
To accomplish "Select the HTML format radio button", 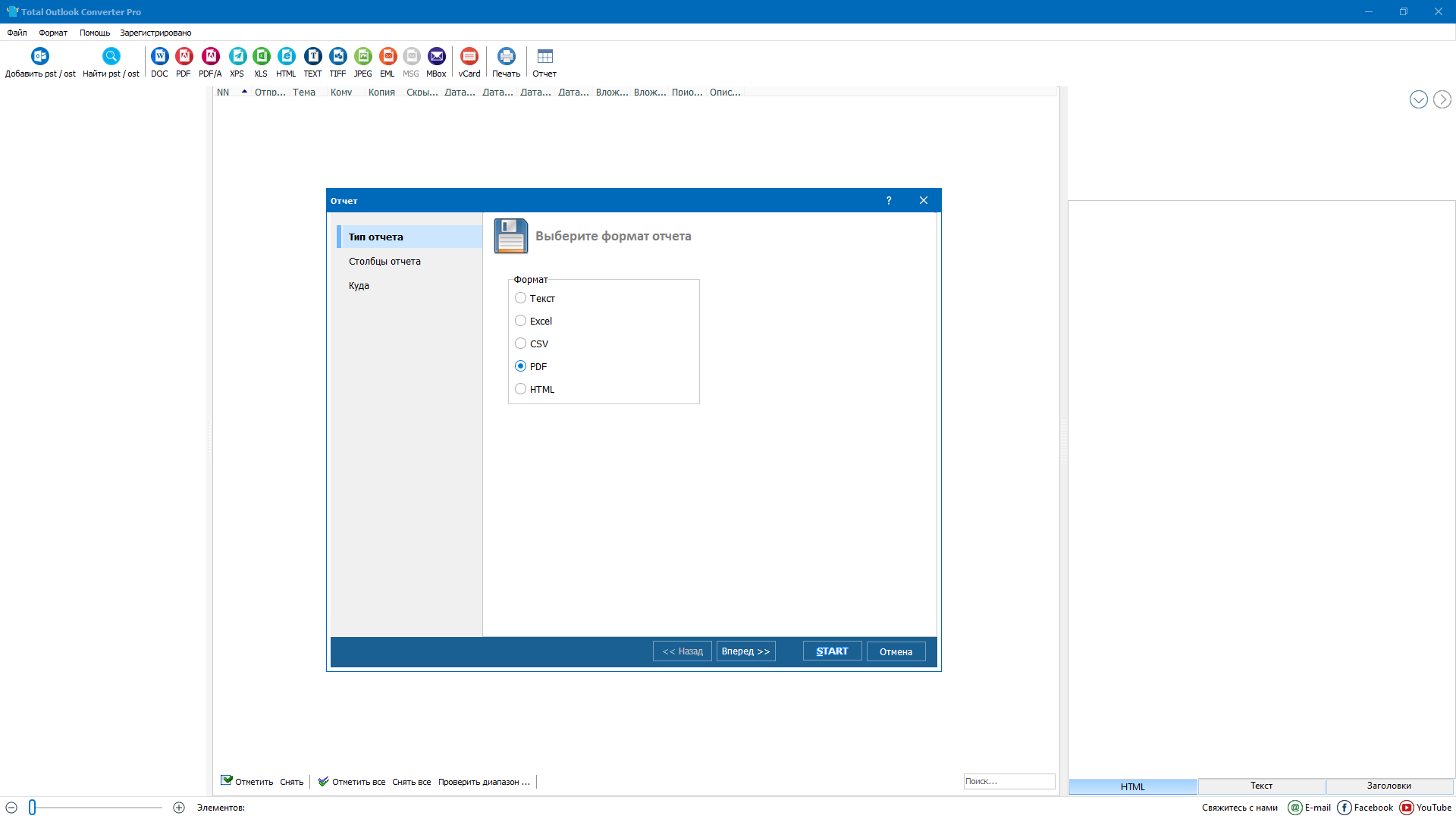I will pos(520,389).
